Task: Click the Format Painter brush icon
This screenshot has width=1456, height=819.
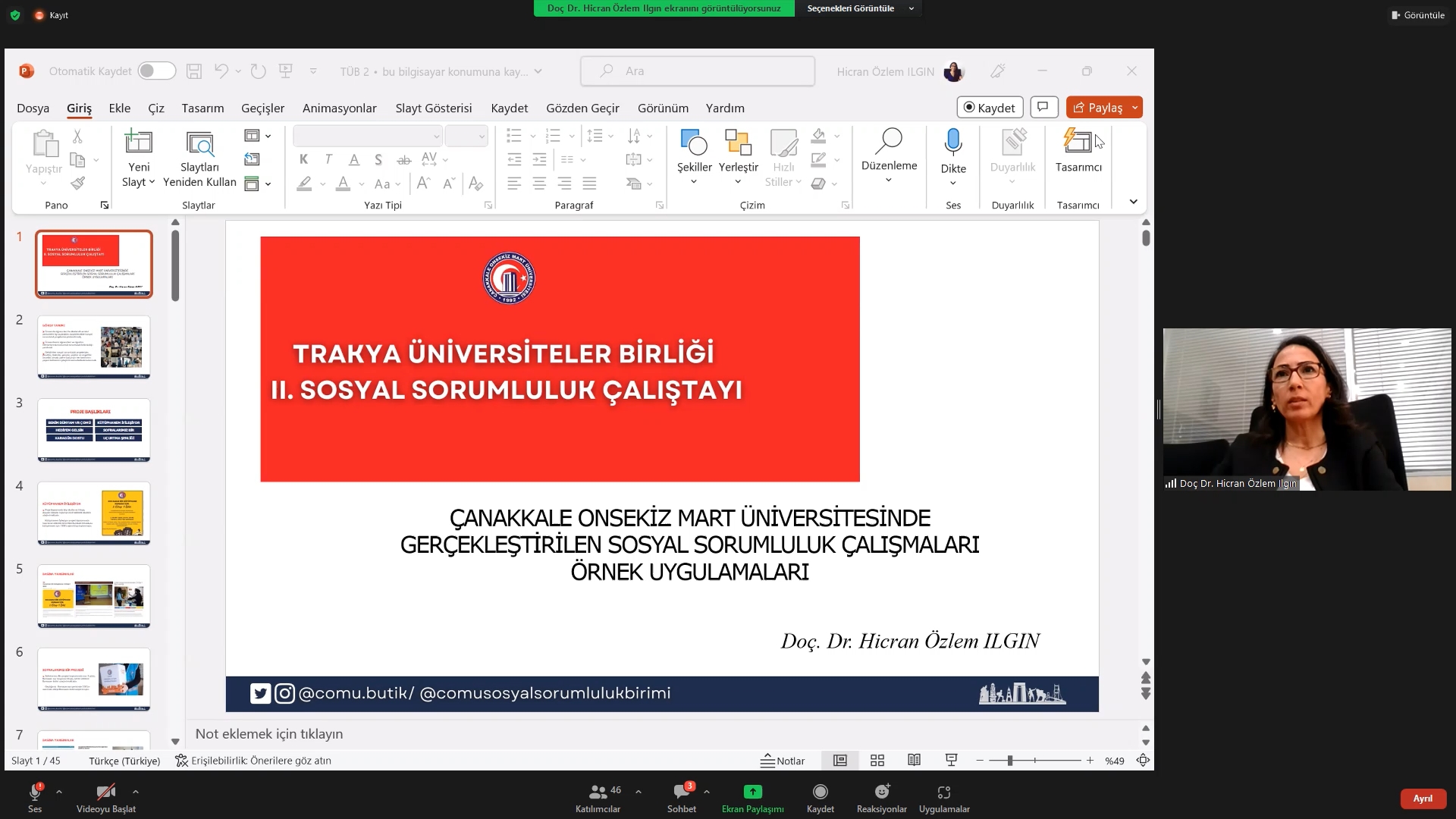Action: pyautogui.click(x=77, y=183)
